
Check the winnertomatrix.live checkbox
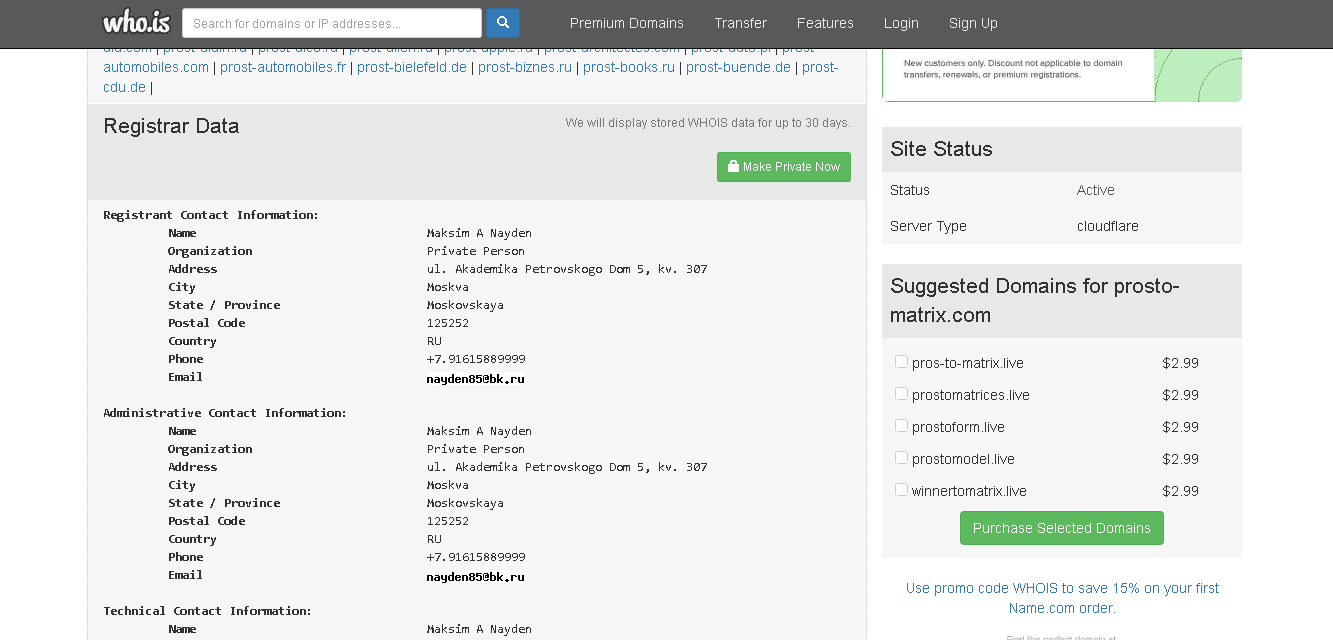901,490
